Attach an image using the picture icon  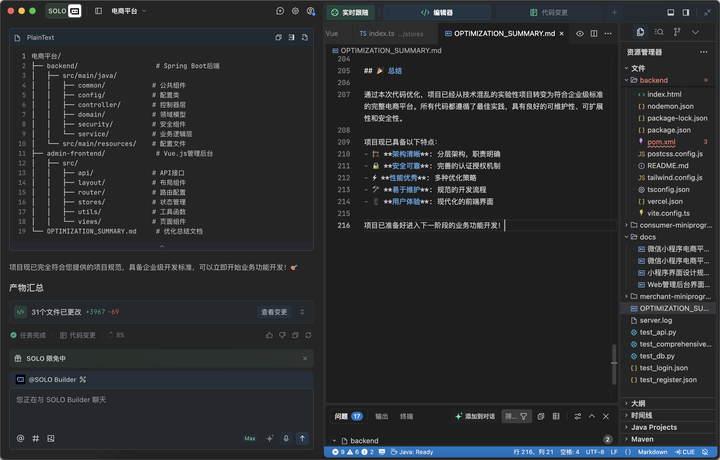point(52,438)
